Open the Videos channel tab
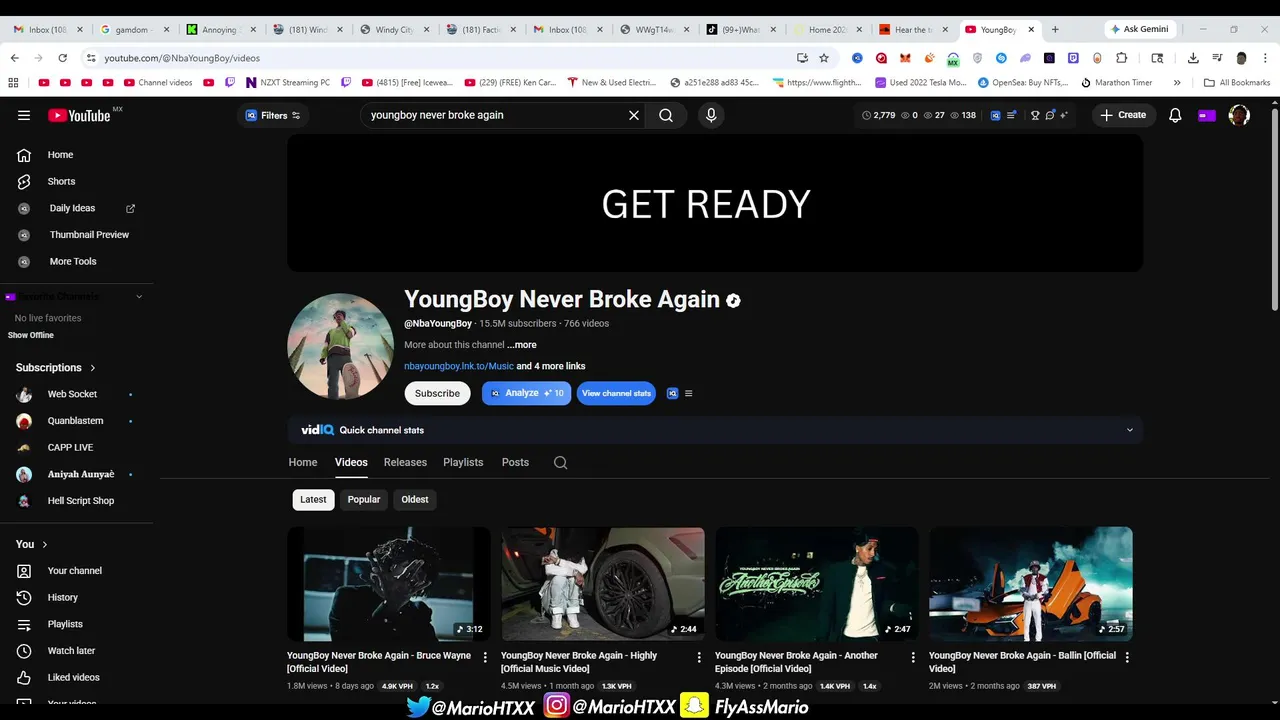This screenshot has height=720, width=1280. [351, 462]
